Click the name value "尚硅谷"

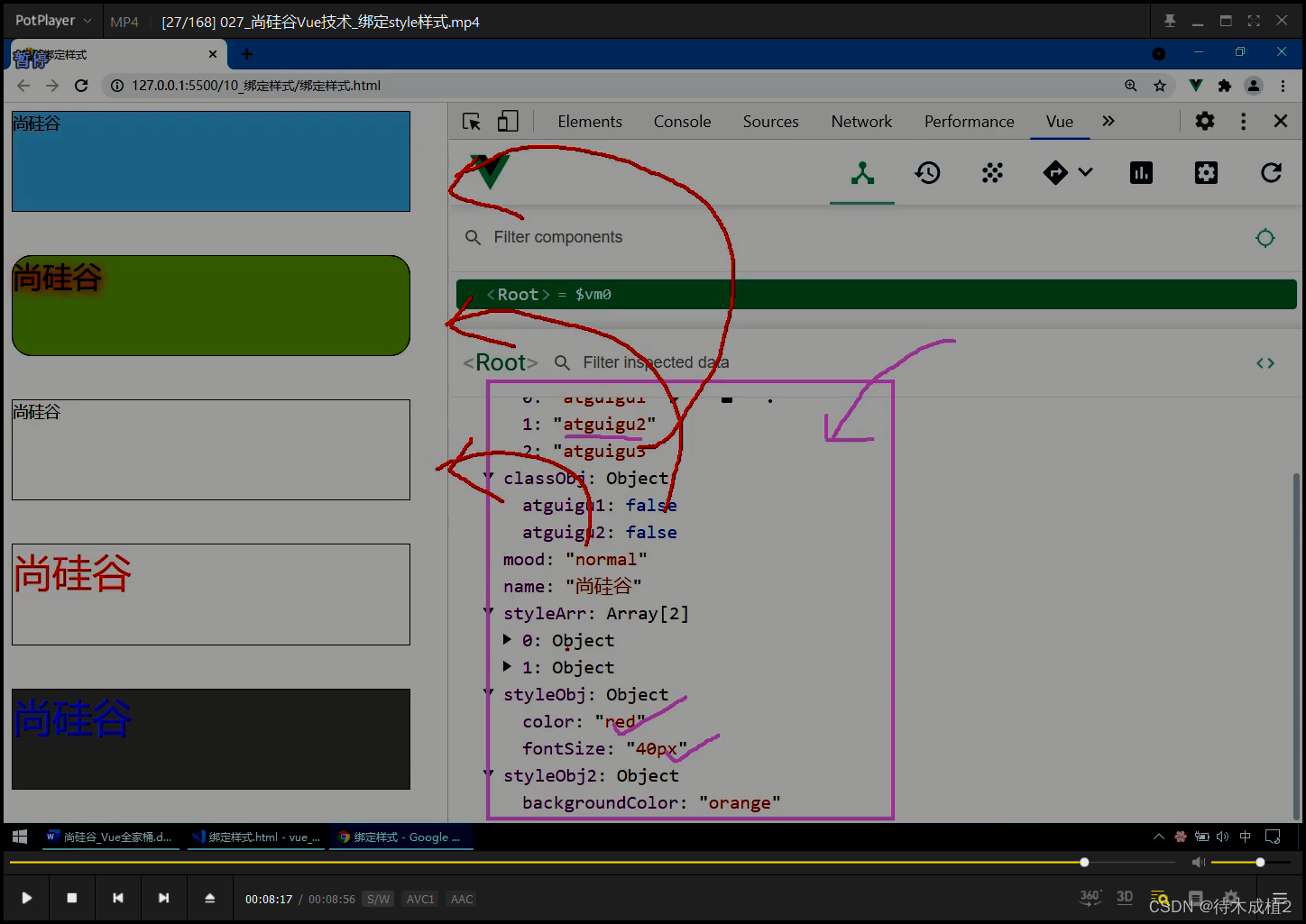[x=603, y=586]
